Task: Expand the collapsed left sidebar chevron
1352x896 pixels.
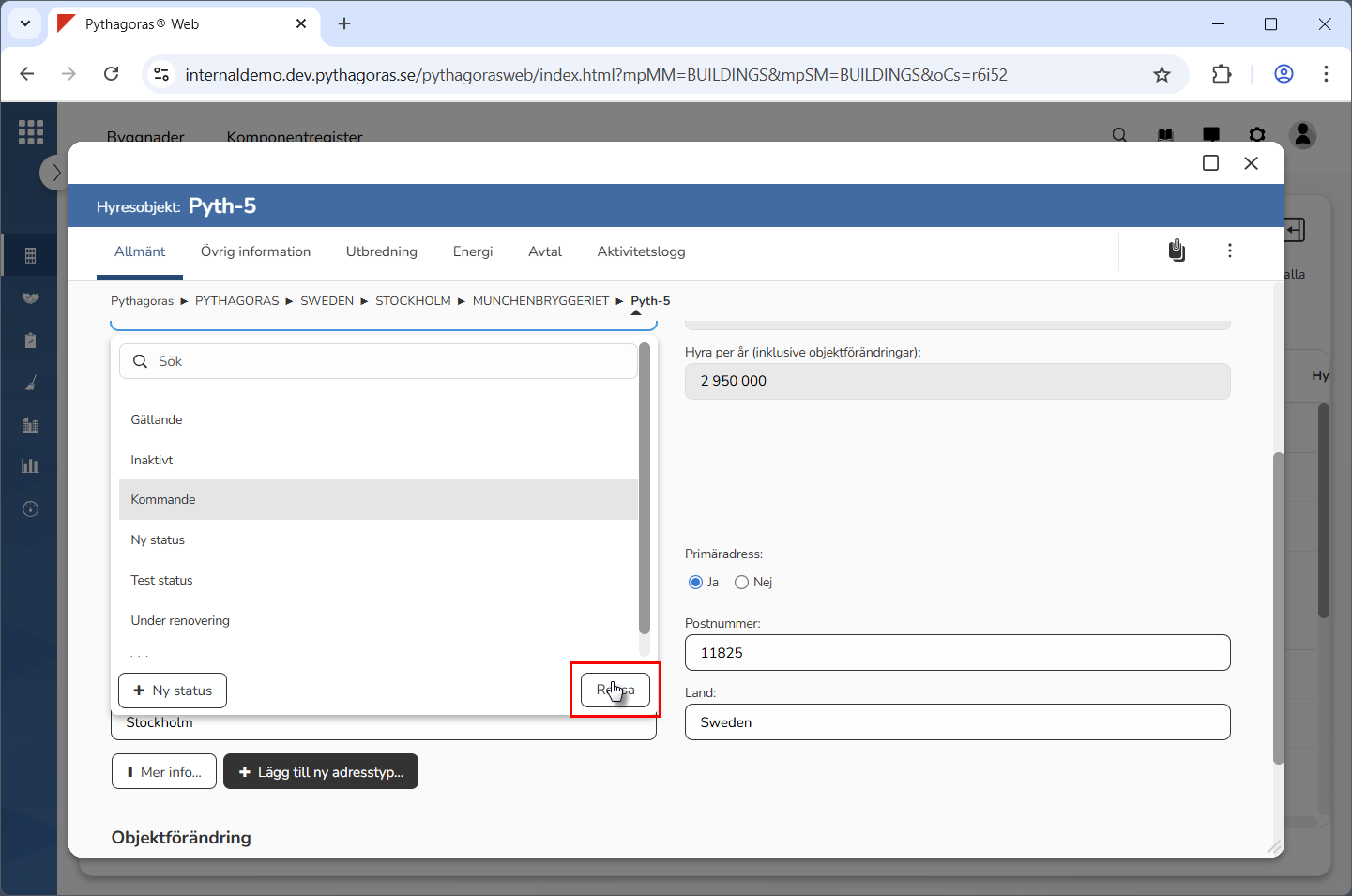Action: click(x=55, y=173)
